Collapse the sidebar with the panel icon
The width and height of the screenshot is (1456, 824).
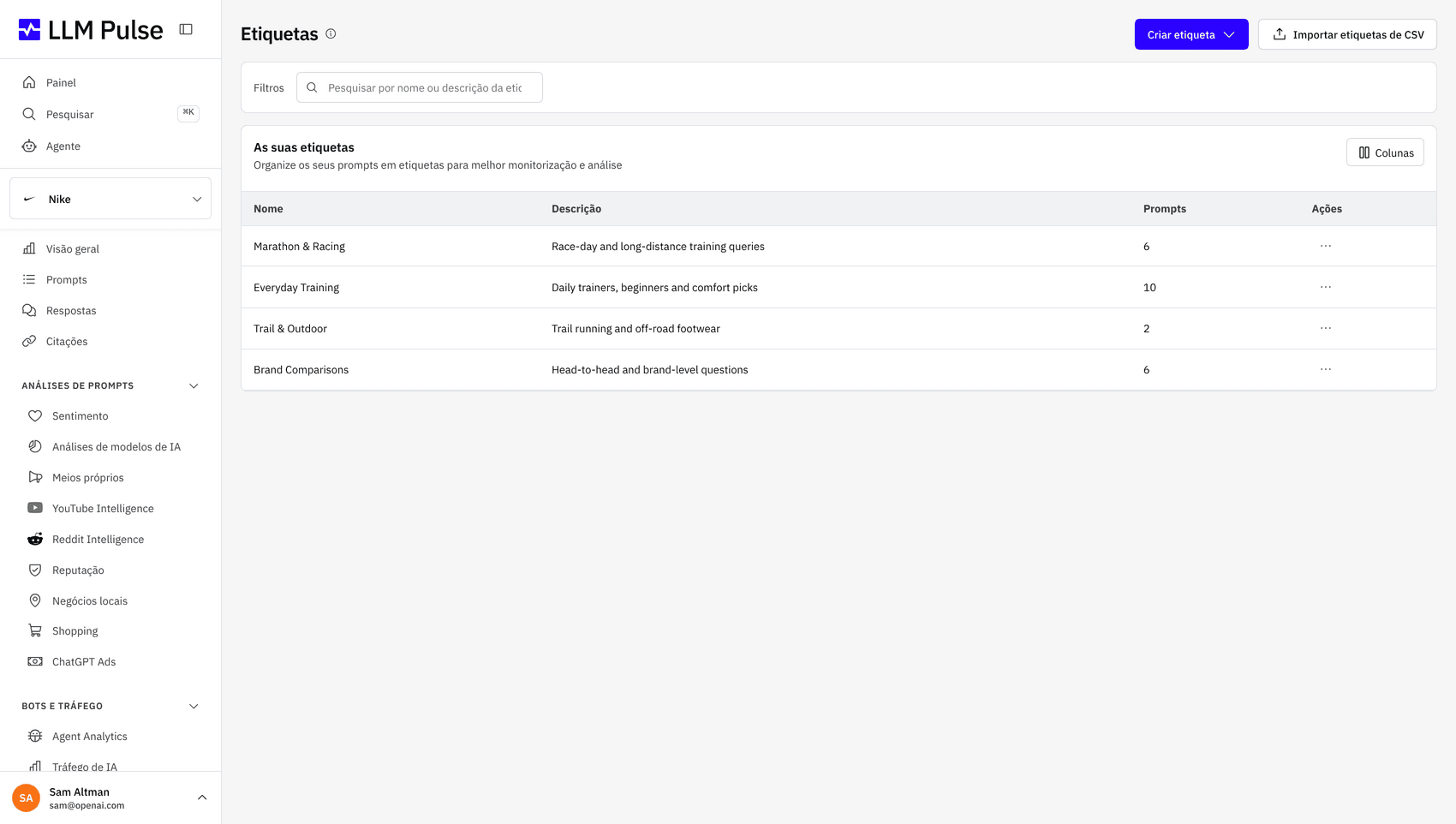pos(186,29)
